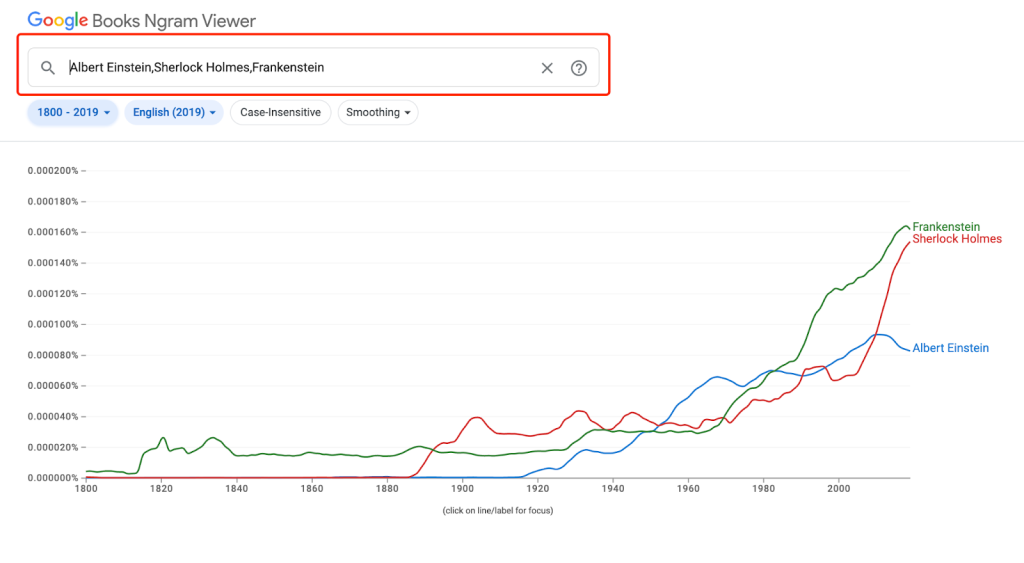Open the help question mark icon
This screenshot has height=563, width=1024.
click(579, 68)
